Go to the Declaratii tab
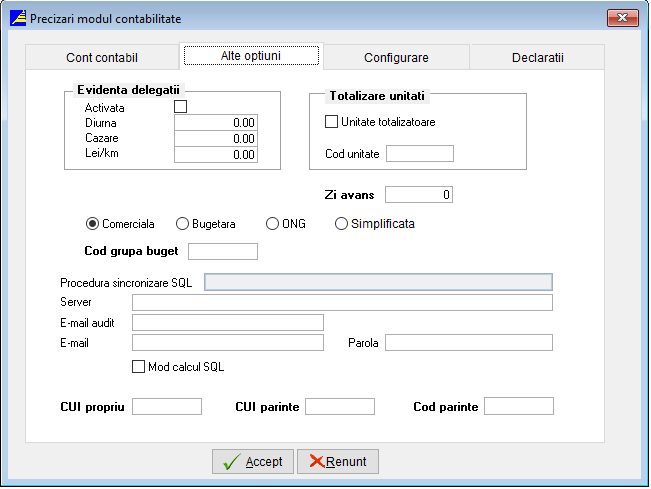The width and height of the screenshot is (651, 489). click(x=537, y=57)
